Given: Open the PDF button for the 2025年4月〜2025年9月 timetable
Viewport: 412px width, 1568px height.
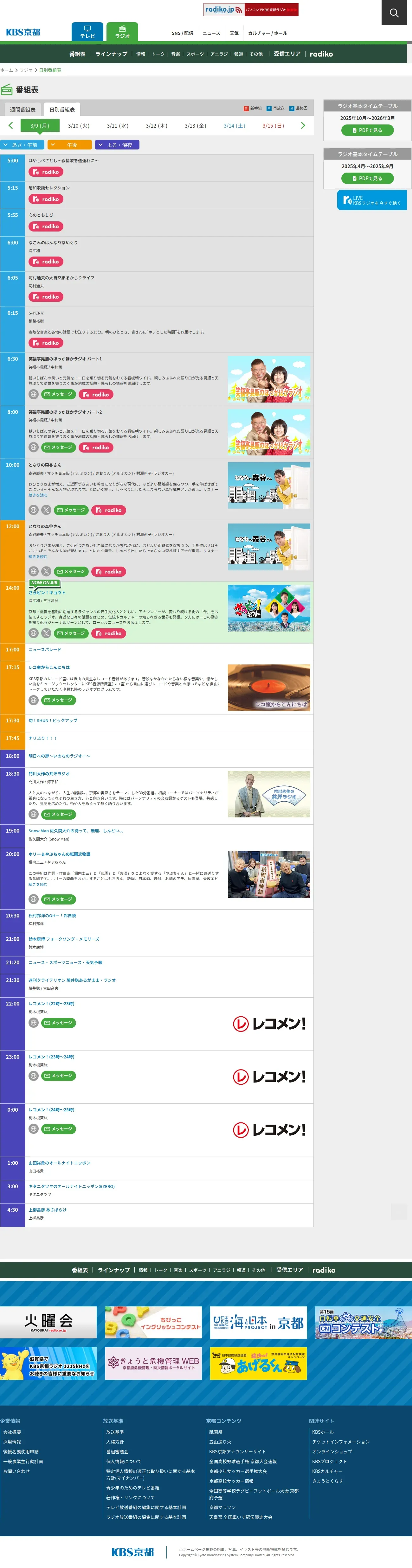Looking at the screenshot, I should click(x=367, y=178).
